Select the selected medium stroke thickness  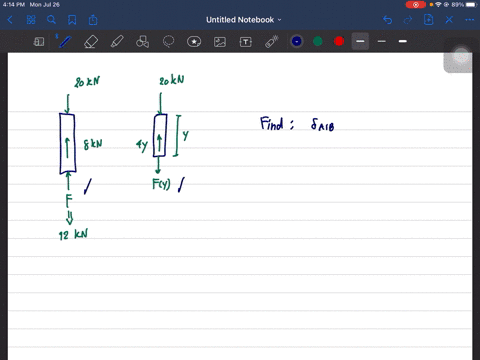coord(360,41)
